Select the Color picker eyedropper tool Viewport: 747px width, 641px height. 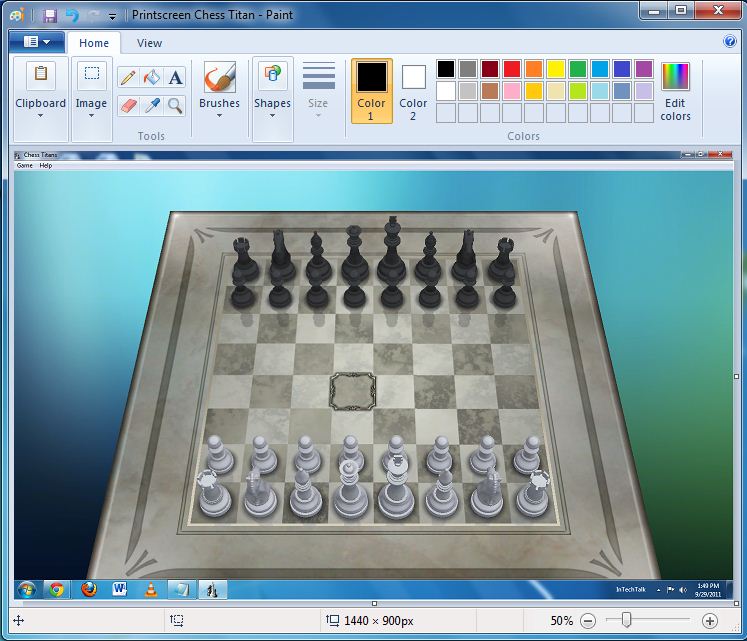(152, 105)
